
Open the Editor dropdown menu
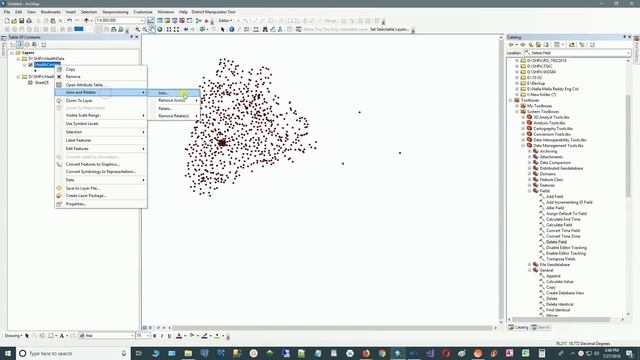click(x=225, y=20)
